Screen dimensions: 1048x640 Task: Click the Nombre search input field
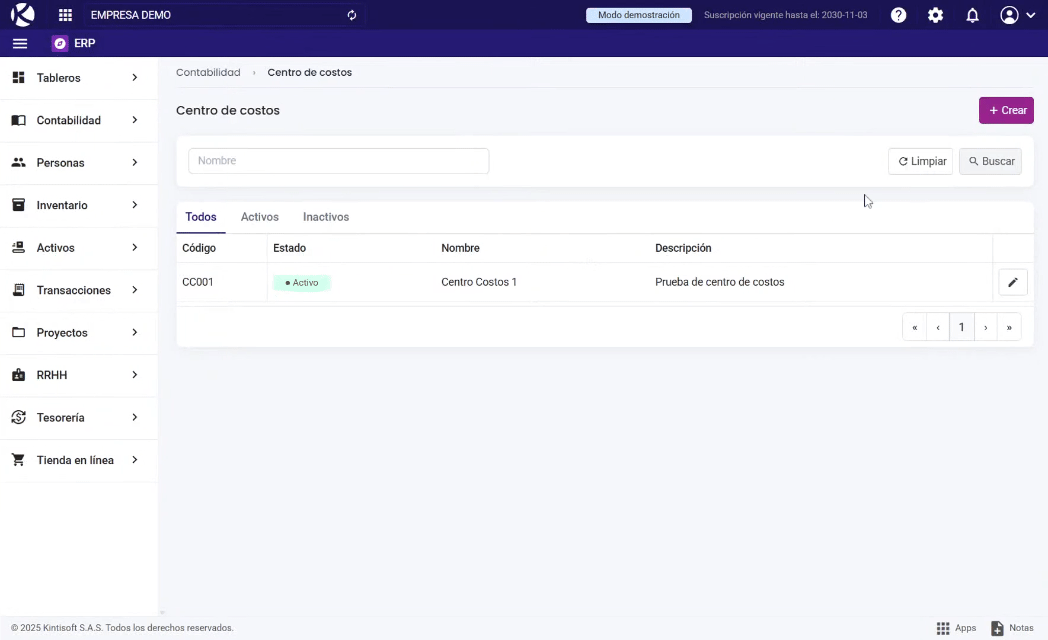tap(338, 161)
